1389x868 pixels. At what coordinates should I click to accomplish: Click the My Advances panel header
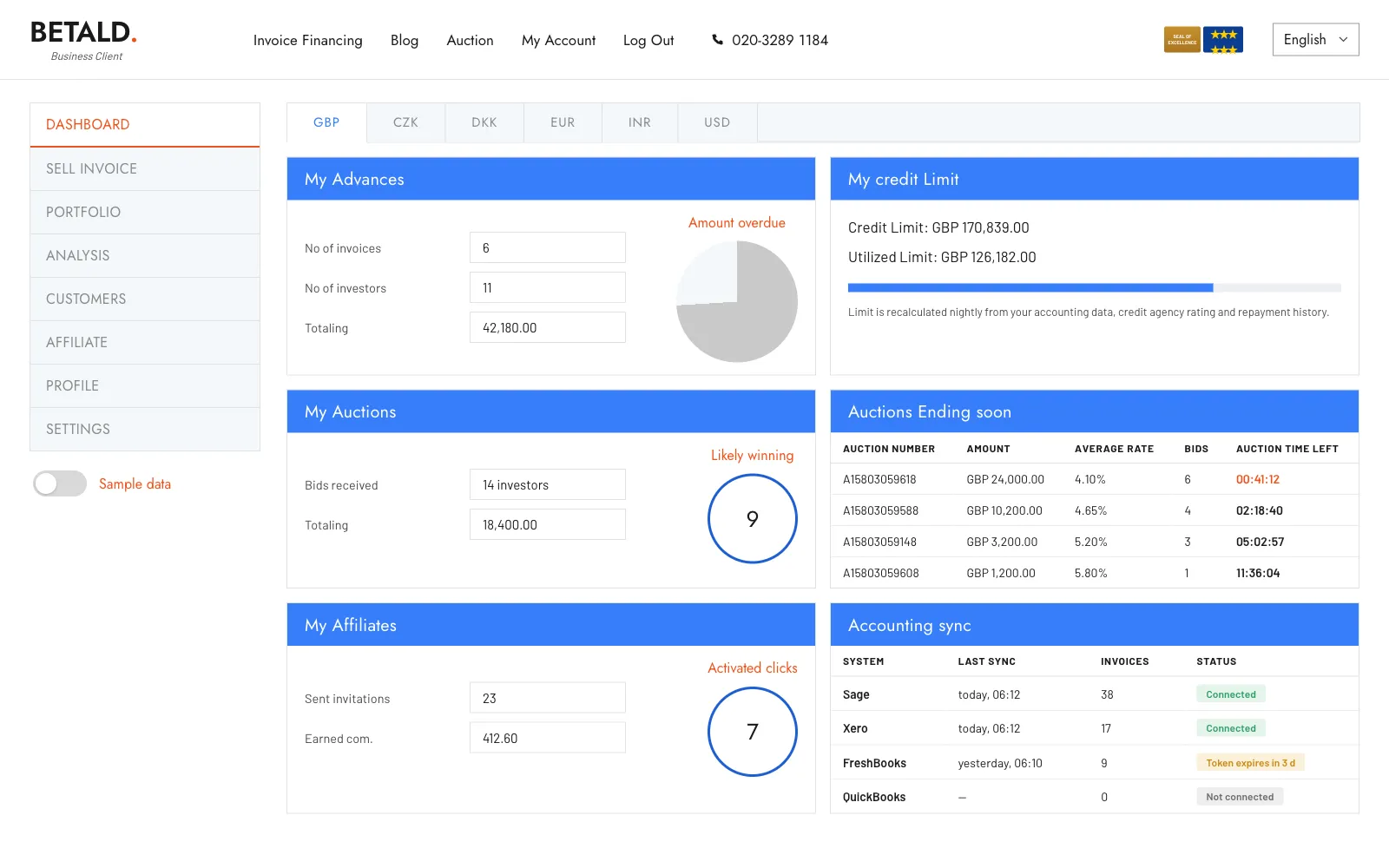pyautogui.click(x=551, y=179)
